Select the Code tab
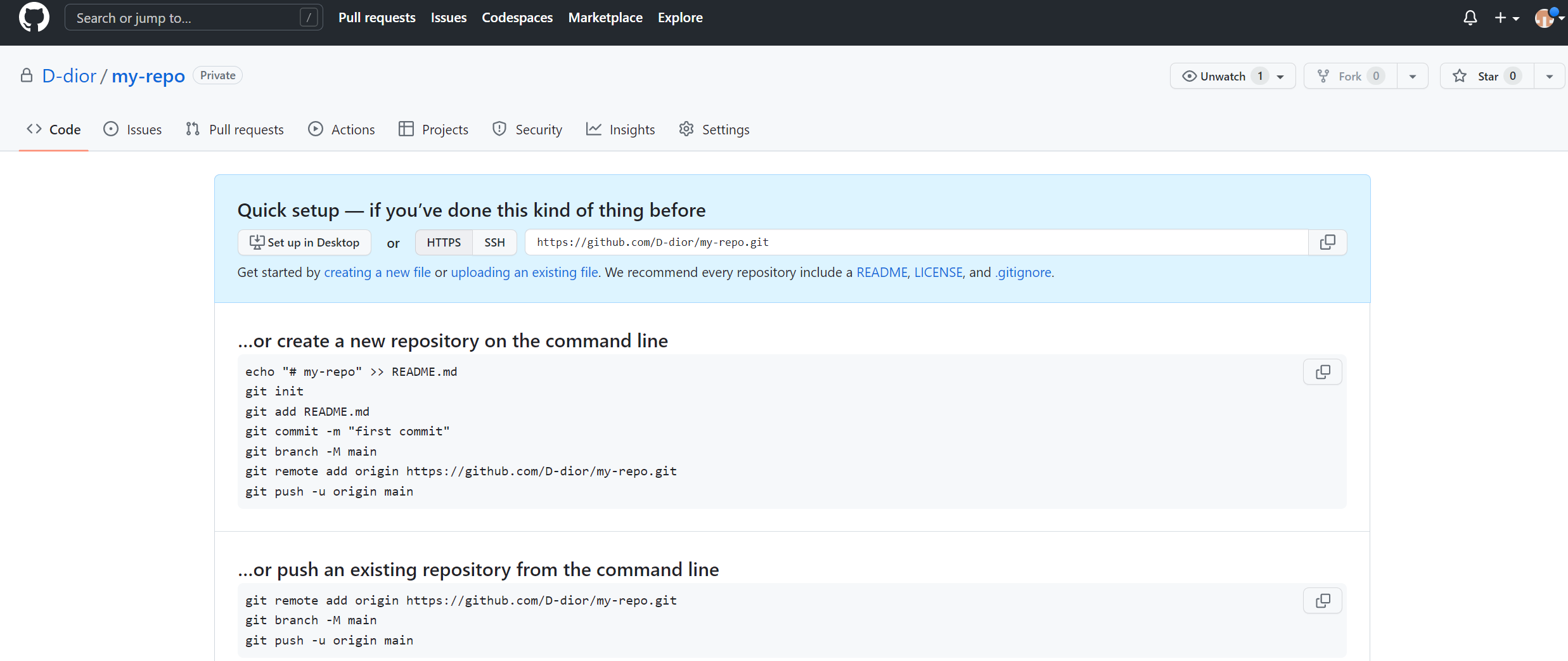This screenshot has height=661, width=1568. tap(54, 129)
